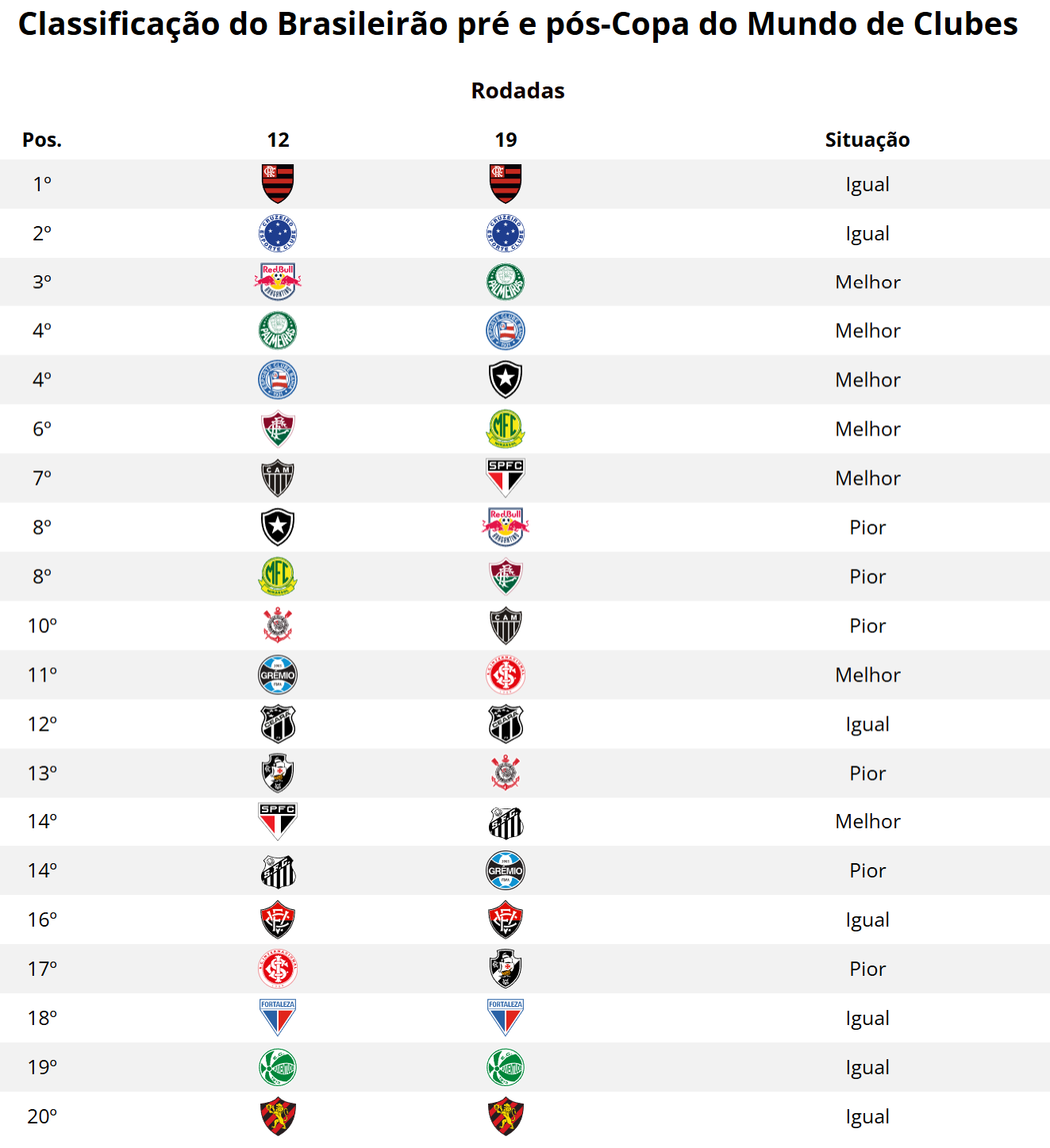Viewport: 1050px width, 1148px height.
Task: Click the Situação column header
Action: pos(867,140)
